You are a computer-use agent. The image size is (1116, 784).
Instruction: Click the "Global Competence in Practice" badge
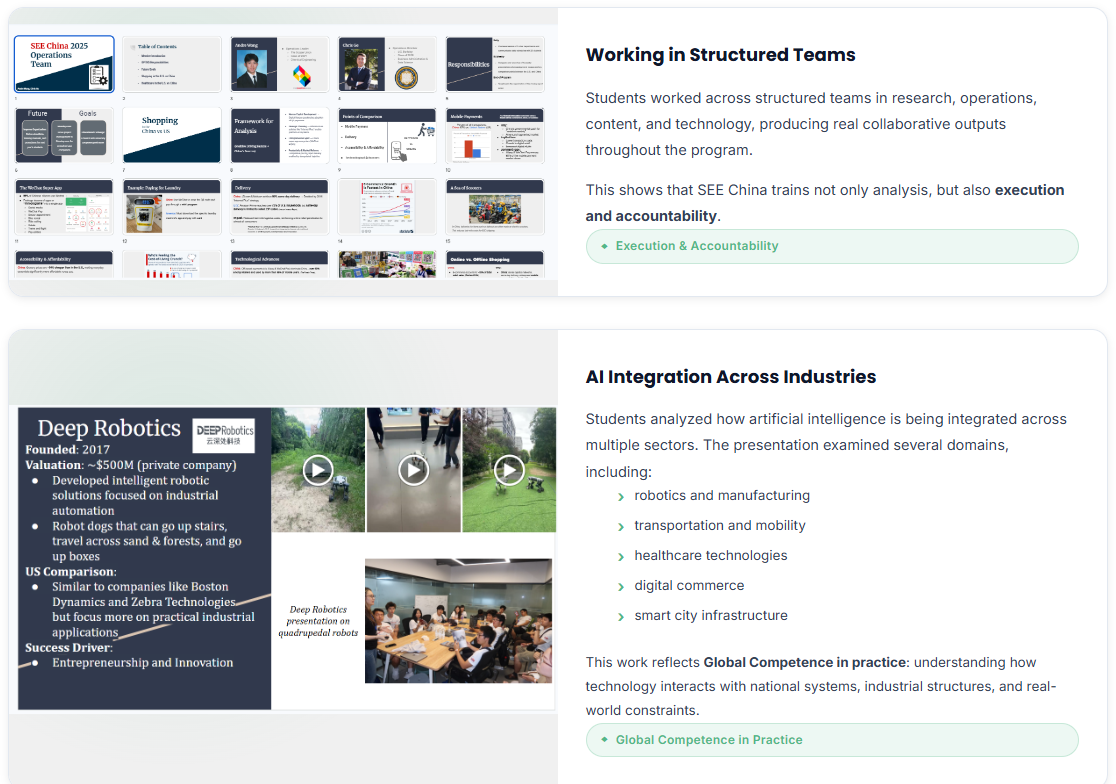[x=832, y=740]
